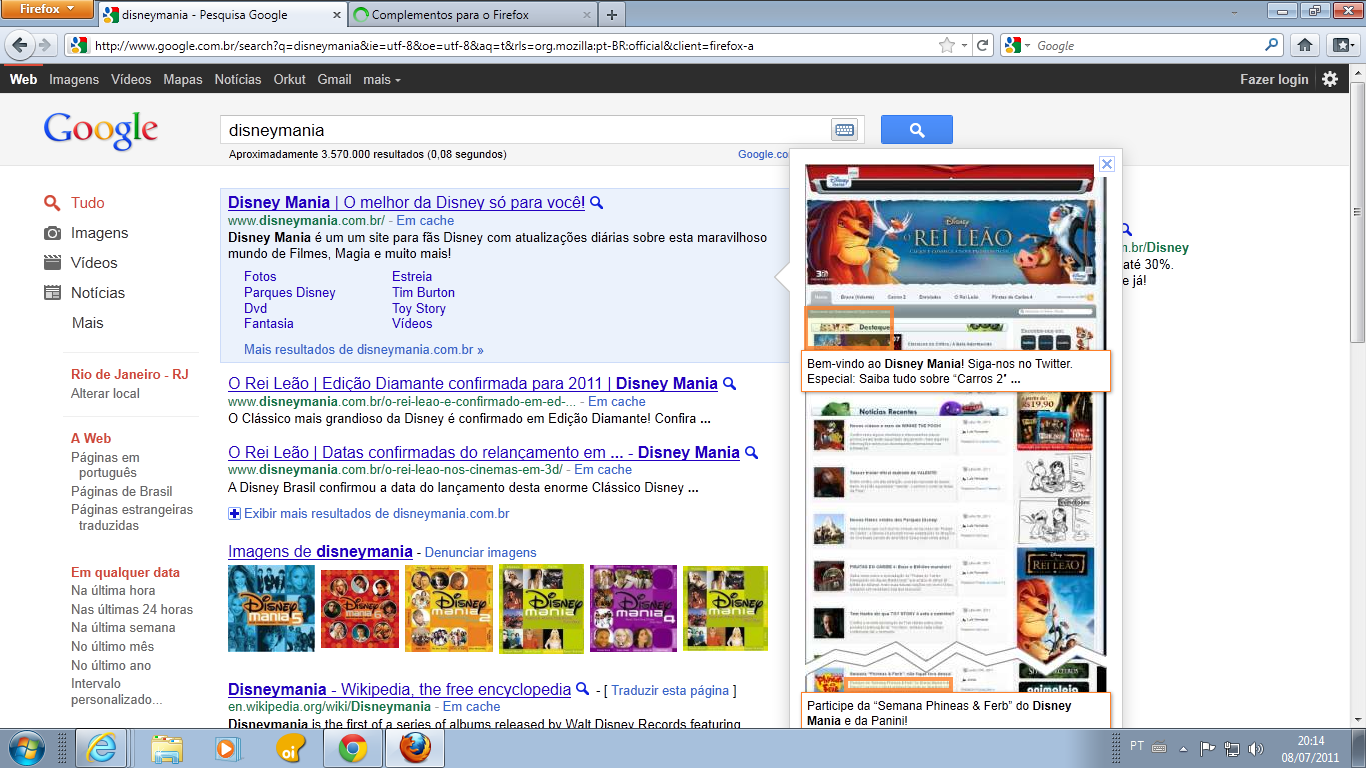The image size is (1366, 768).
Task: Launch Chrome from the taskbar
Action: (352, 748)
